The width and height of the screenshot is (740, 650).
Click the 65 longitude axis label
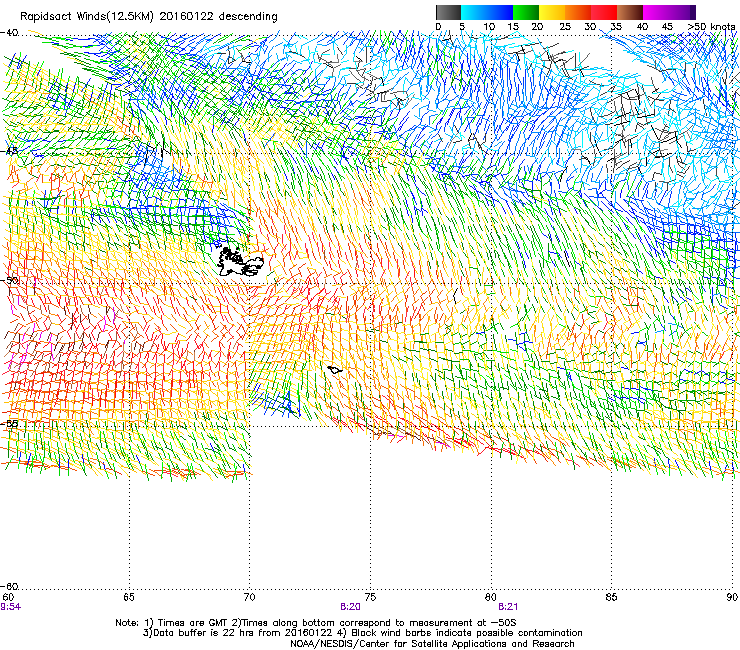click(129, 597)
